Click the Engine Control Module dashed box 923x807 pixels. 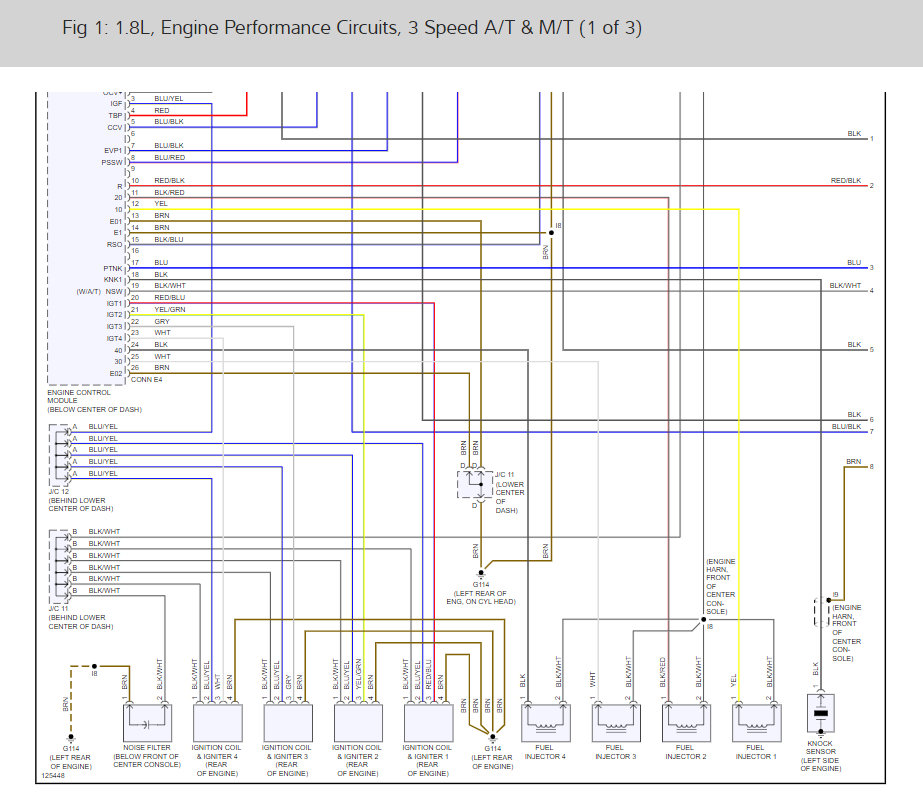point(87,238)
